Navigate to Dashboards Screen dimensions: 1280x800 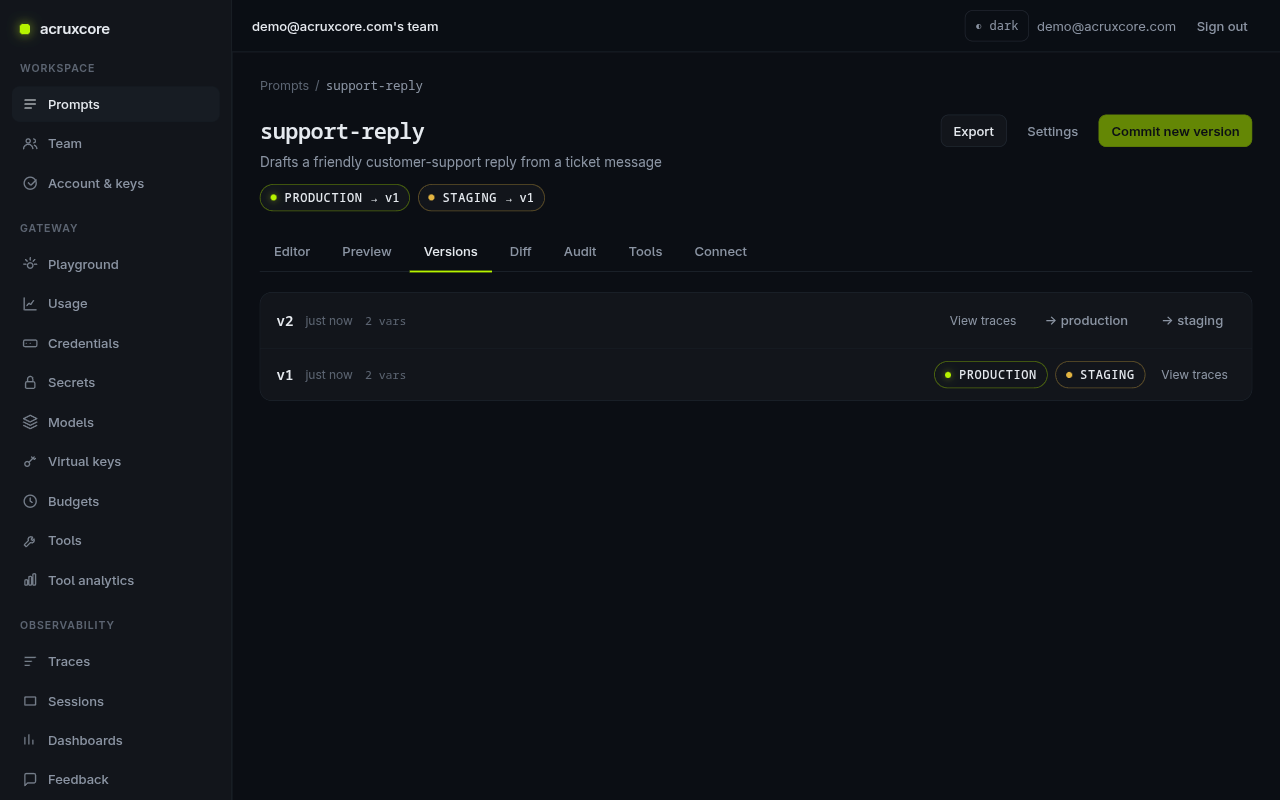click(x=116, y=740)
